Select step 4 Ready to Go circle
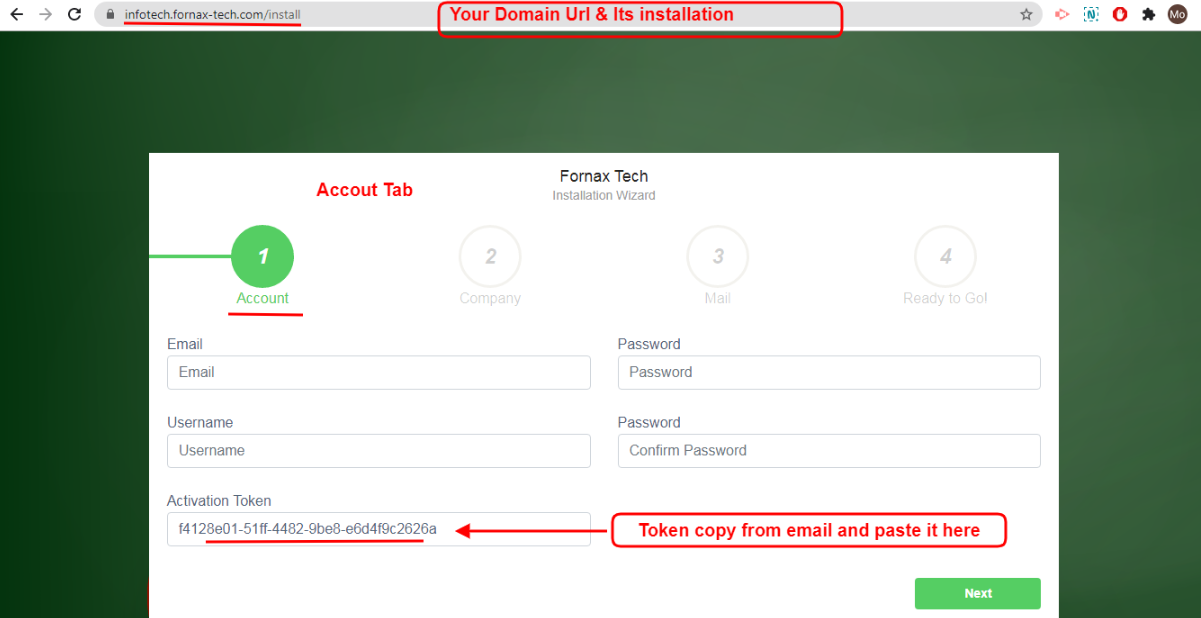This screenshot has width=1201, height=618. tap(945, 257)
